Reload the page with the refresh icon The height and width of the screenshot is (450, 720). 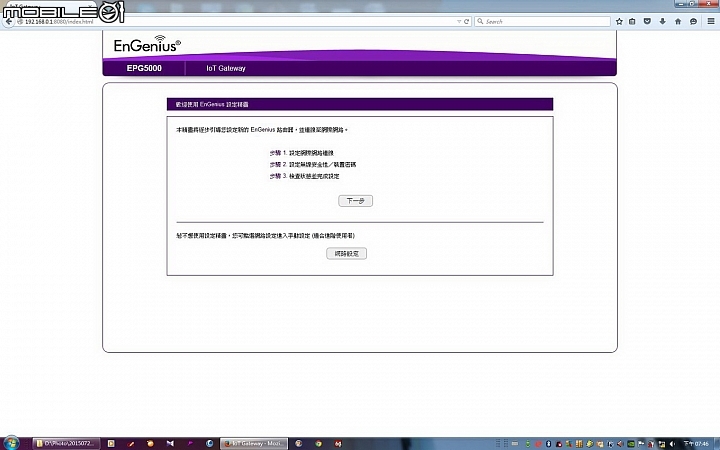(467, 22)
